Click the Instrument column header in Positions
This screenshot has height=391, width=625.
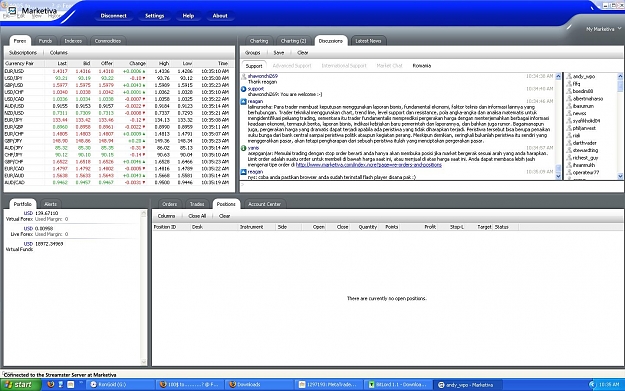[x=257, y=227]
